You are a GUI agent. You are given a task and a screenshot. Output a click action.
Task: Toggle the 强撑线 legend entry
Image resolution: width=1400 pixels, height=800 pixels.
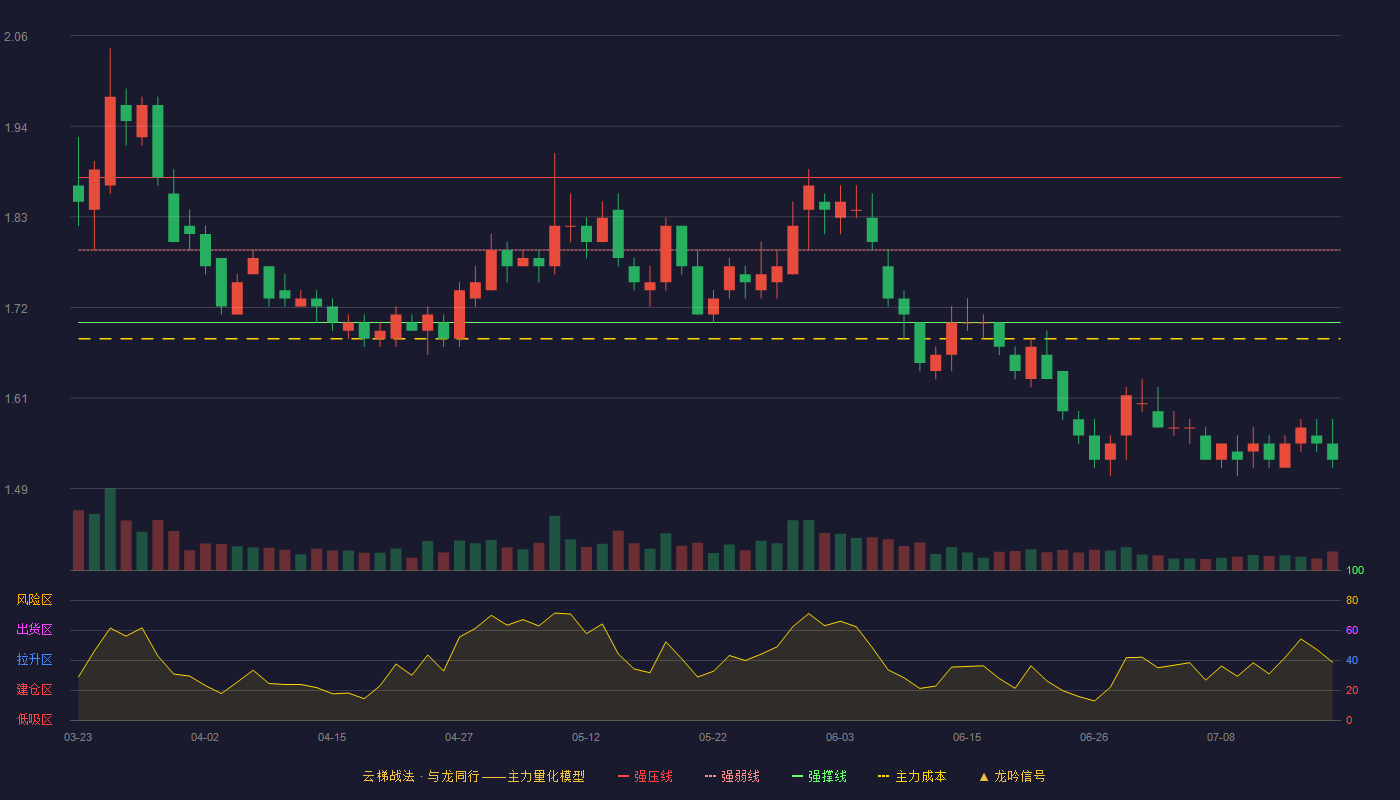[x=819, y=776]
